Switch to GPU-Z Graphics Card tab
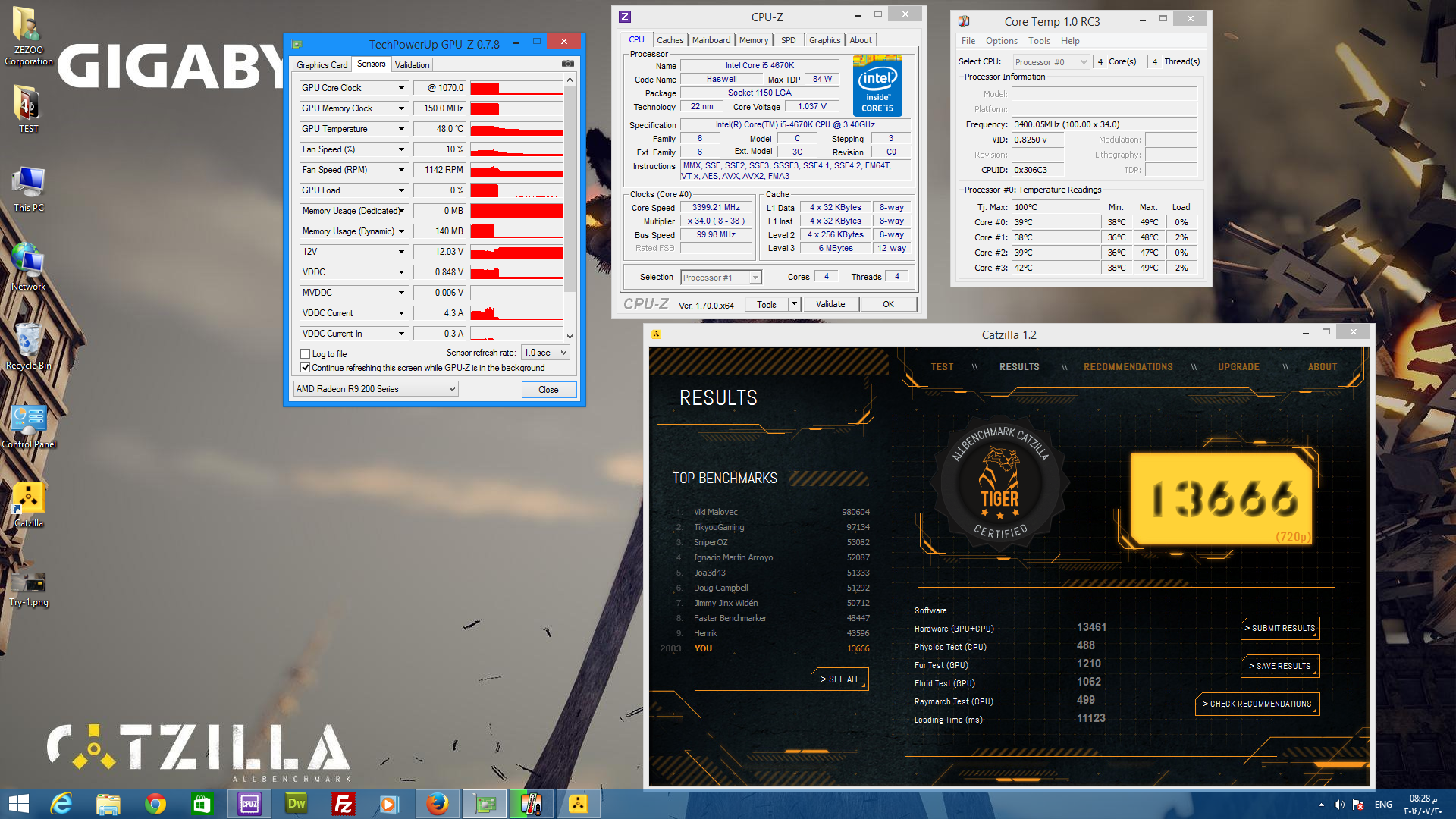Screen dimensions: 1456x819 coord(322,65)
